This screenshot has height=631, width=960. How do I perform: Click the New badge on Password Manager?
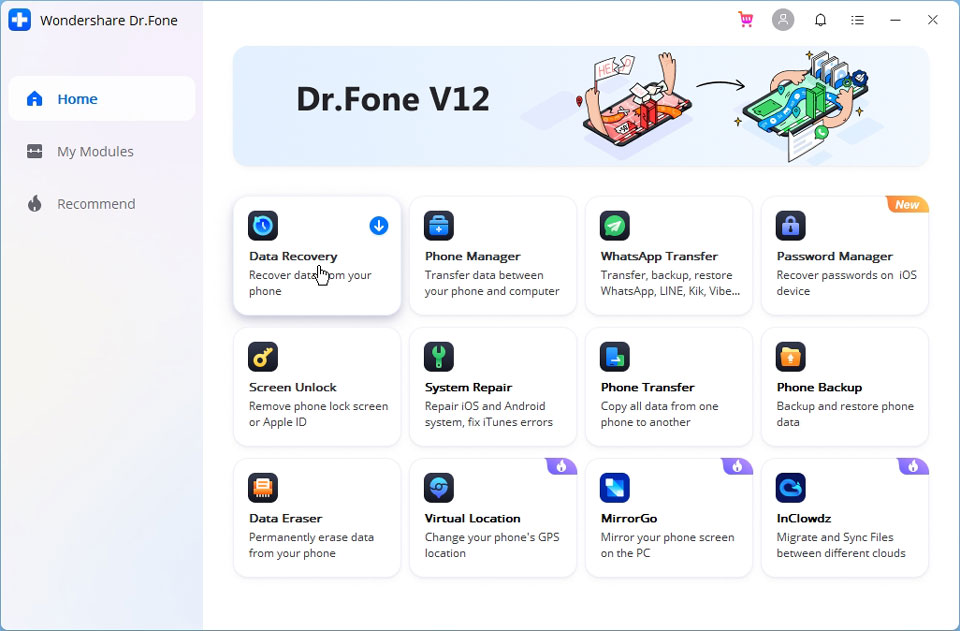point(907,204)
